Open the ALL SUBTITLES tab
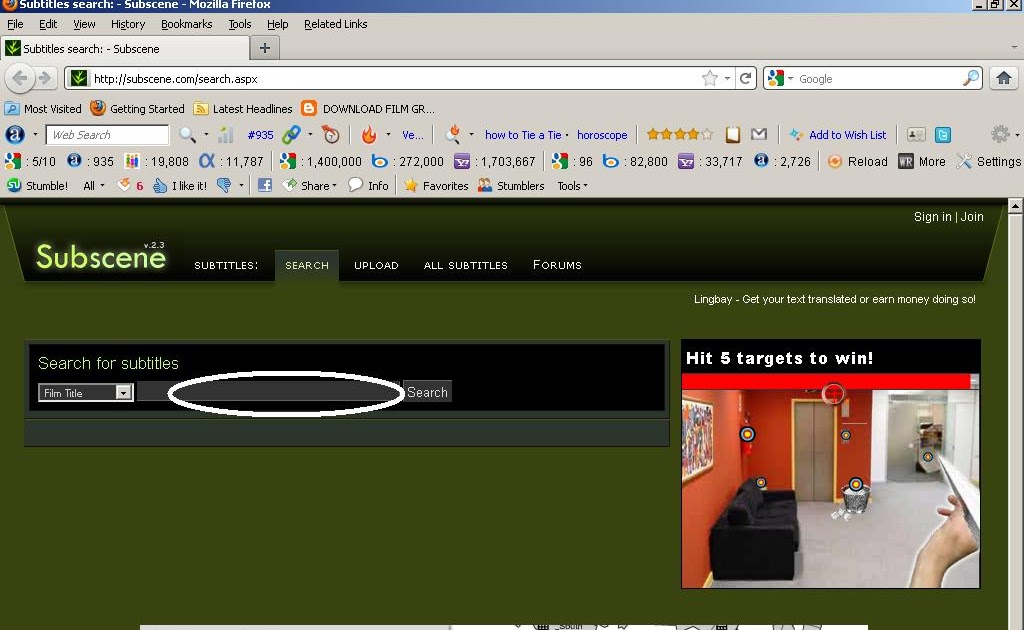 [466, 265]
